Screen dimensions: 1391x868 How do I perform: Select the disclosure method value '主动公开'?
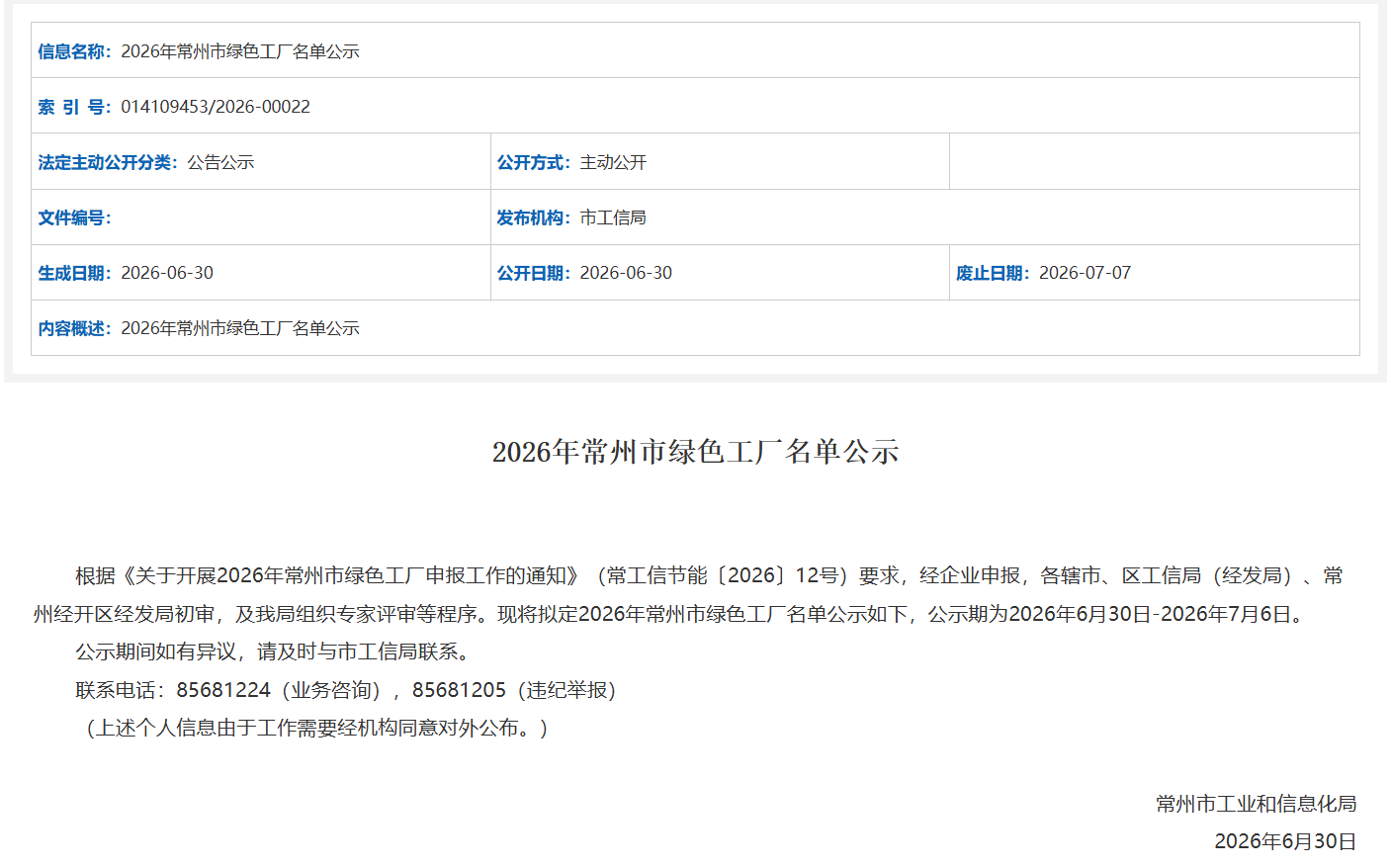[x=613, y=162]
